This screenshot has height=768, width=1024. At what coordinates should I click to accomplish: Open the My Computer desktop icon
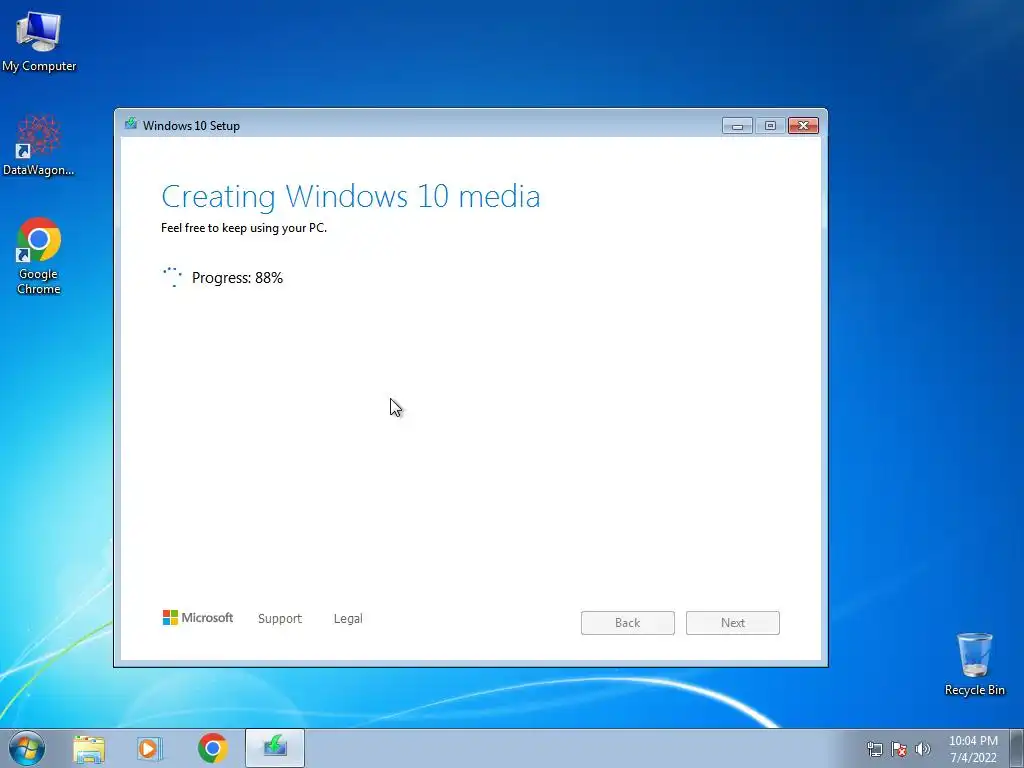[39, 41]
